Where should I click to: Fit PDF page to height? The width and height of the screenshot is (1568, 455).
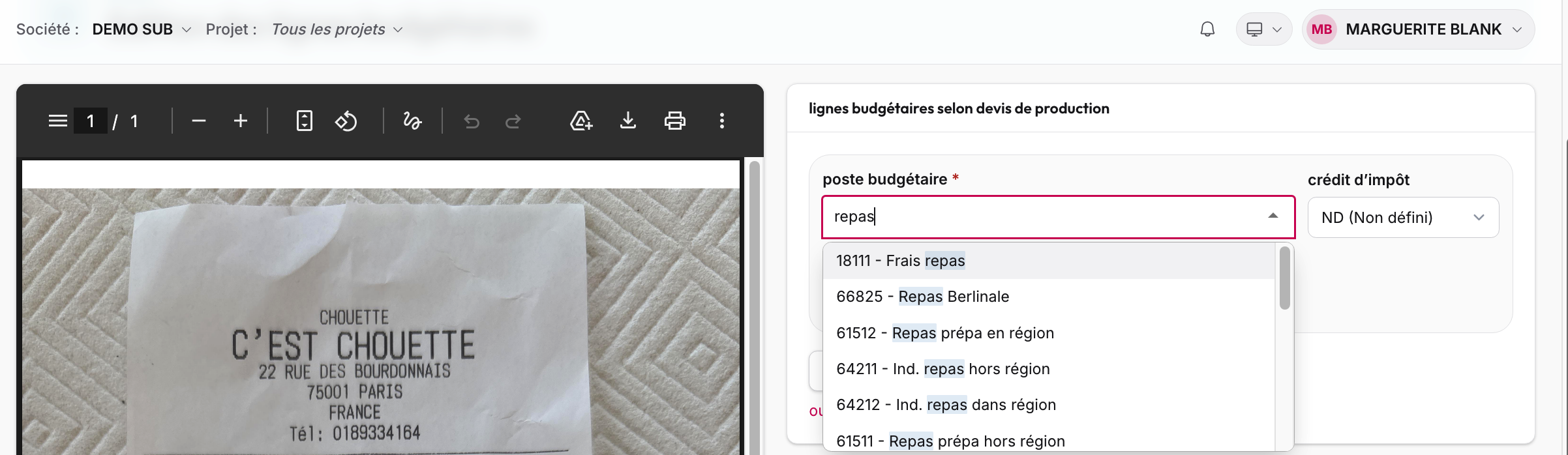coord(305,121)
